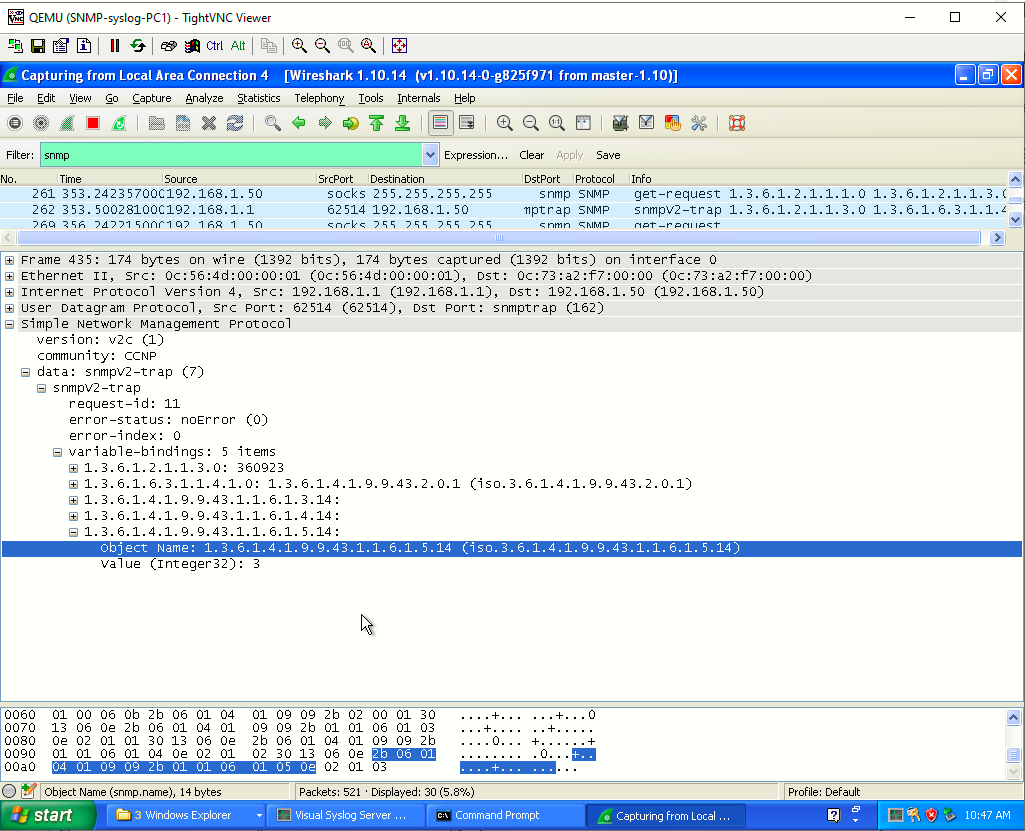1025x831 pixels.
Task: Click the packet list horizontal scrollbar
Action: pyautogui.click(x=499, y=237)
